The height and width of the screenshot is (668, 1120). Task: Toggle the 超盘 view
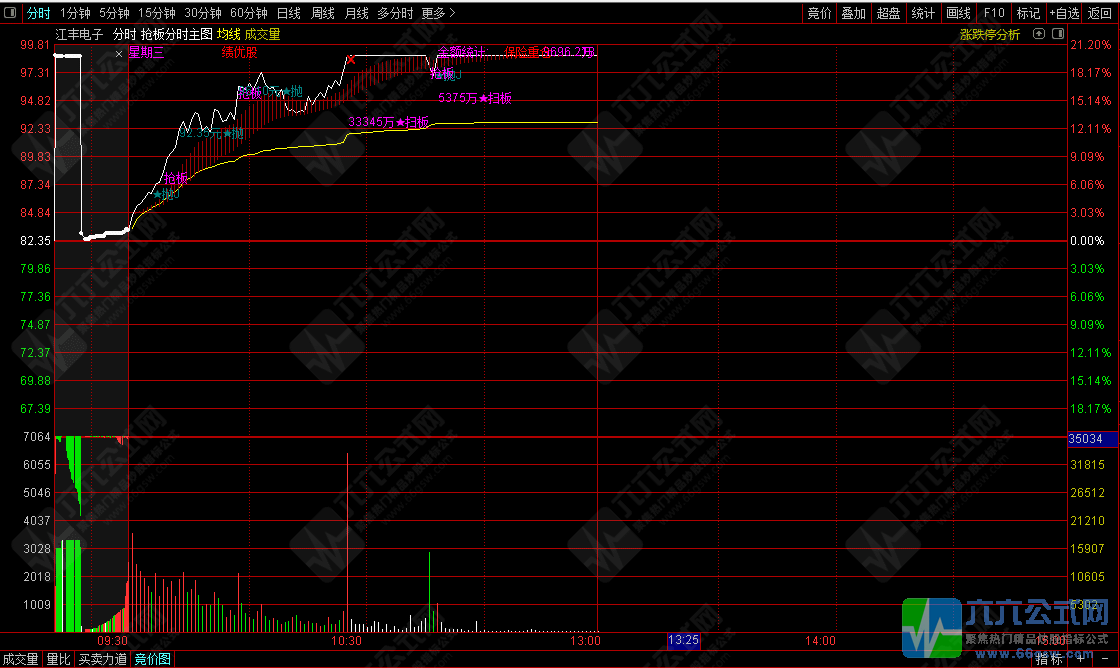[x=888, y=13]
